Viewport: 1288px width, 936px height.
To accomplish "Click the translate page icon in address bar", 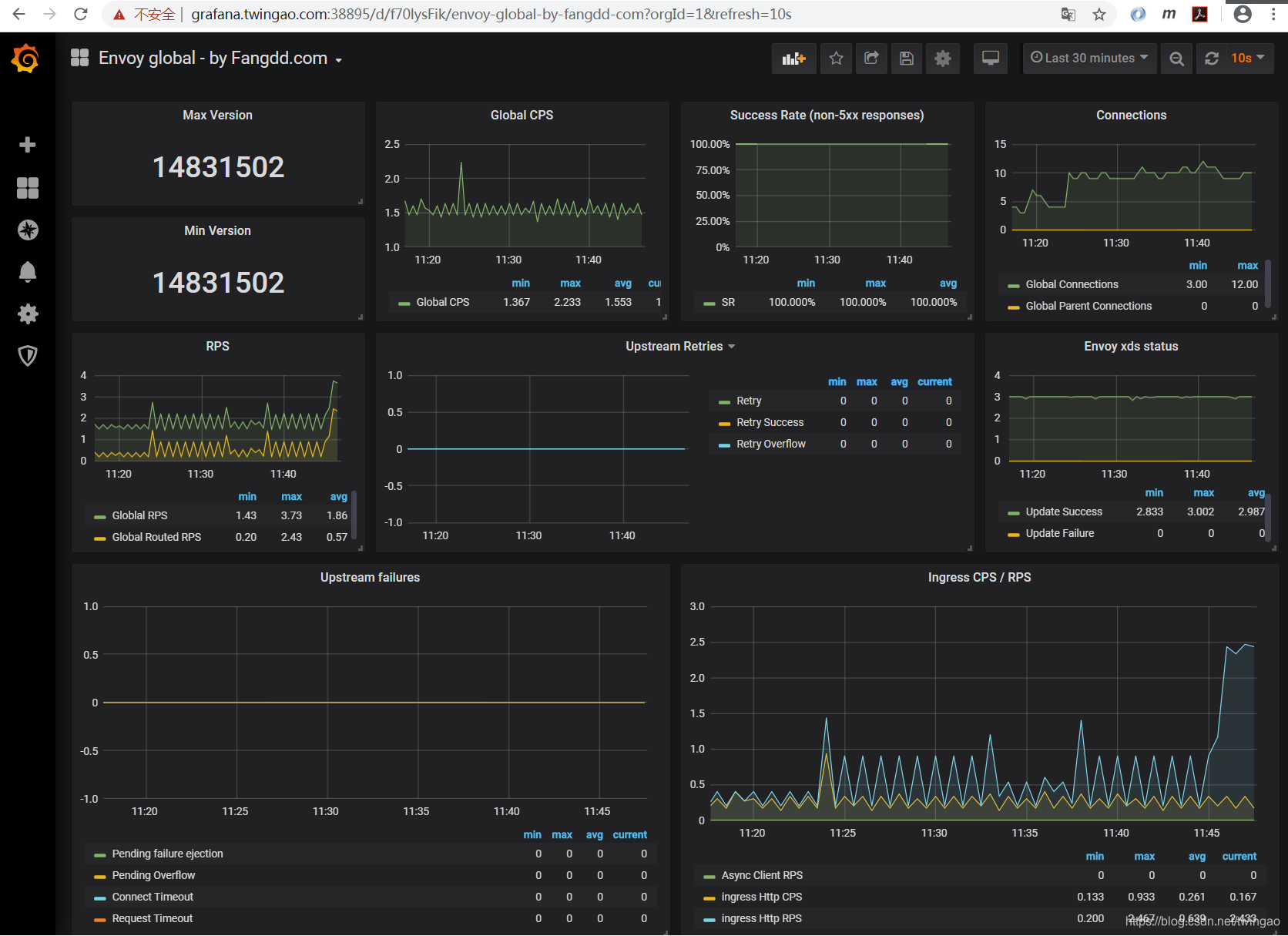I will 1068,14.
